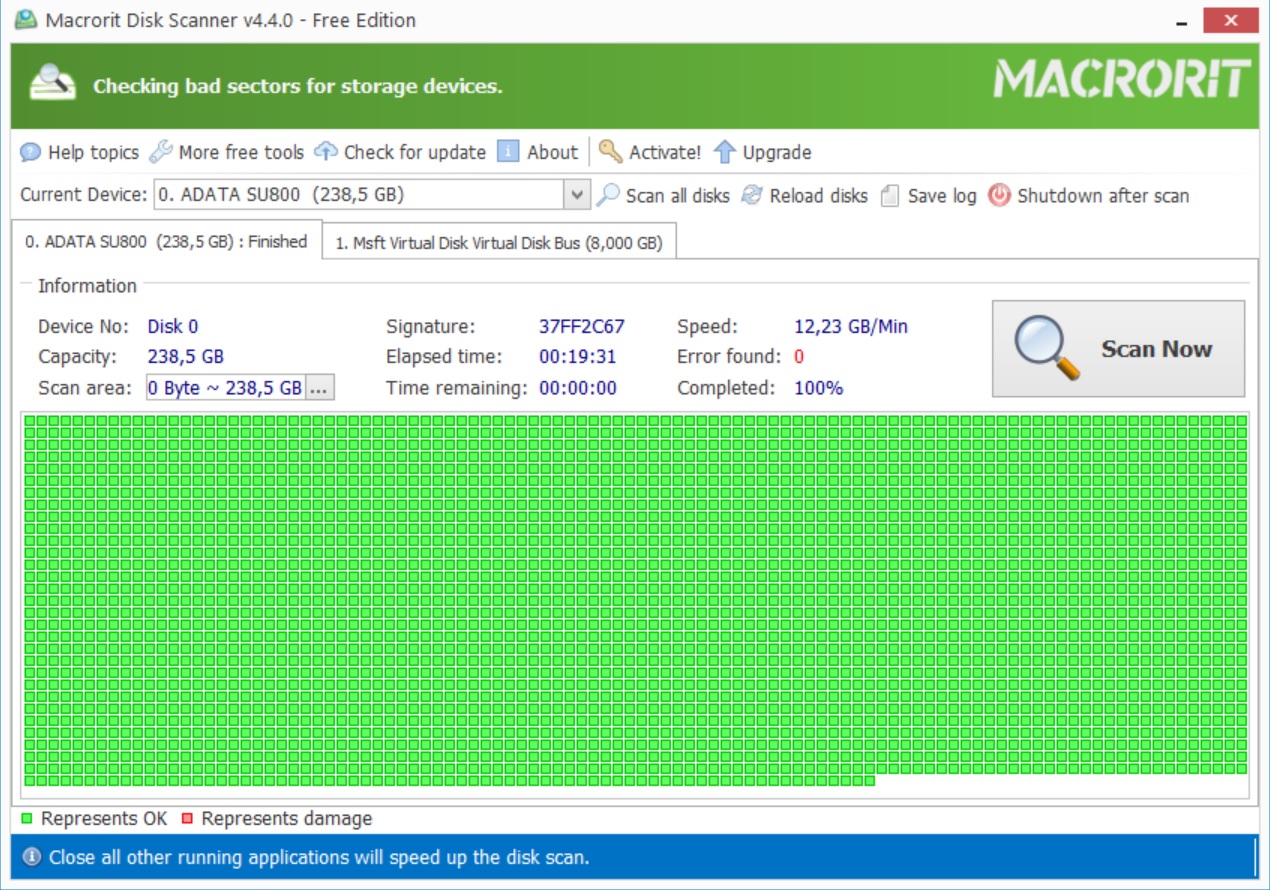Click the More free tools label

click(241, 152)
